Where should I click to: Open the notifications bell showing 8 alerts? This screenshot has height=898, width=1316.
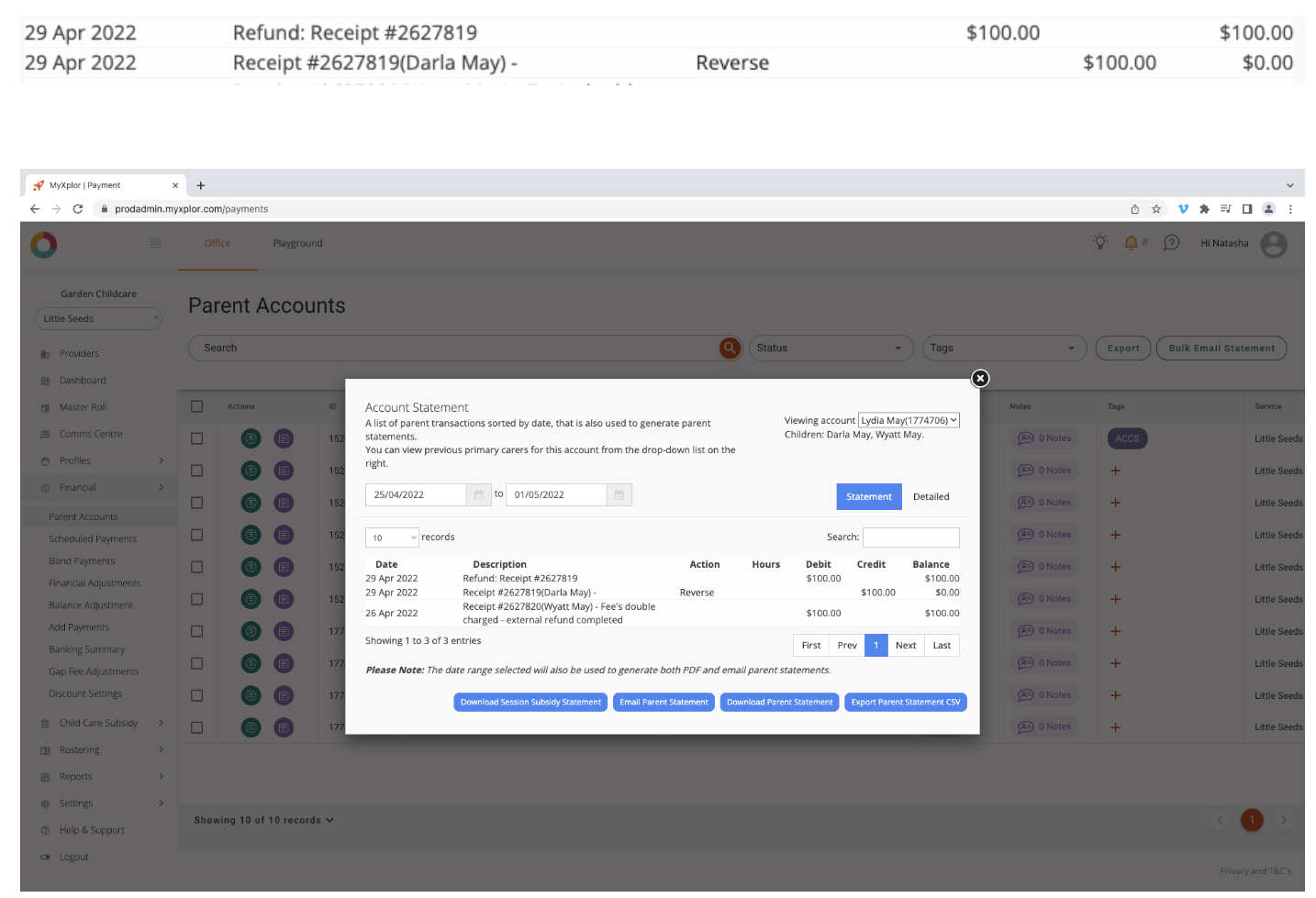tap(1132, 242)
